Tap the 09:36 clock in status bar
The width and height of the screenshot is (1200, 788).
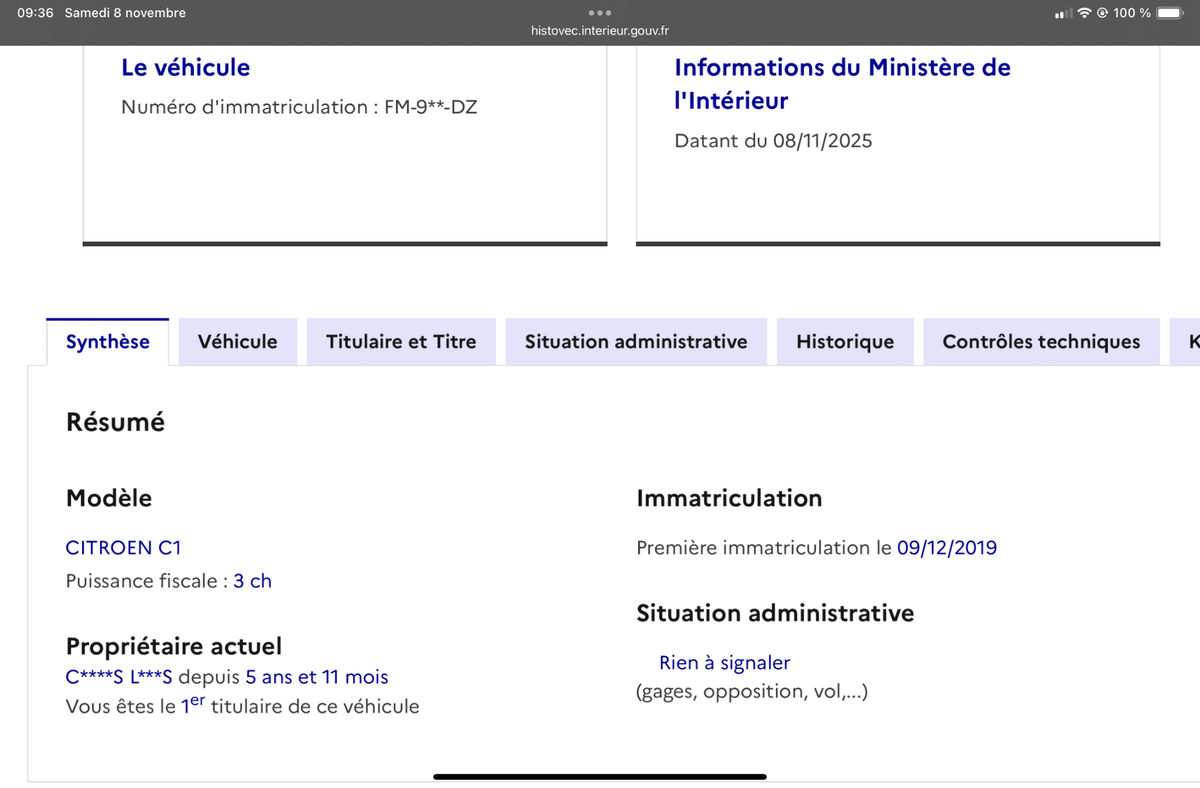35,13
